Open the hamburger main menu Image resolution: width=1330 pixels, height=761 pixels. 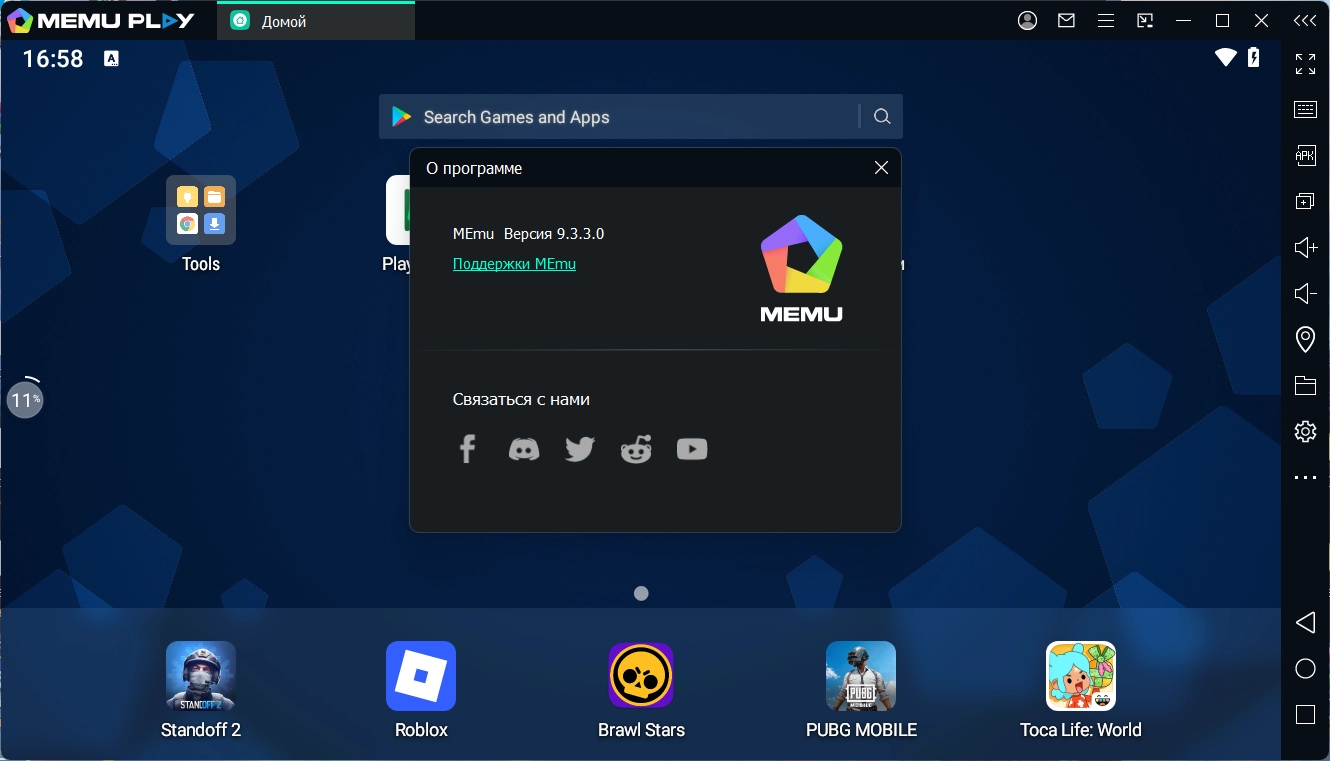click(1106, 20)
